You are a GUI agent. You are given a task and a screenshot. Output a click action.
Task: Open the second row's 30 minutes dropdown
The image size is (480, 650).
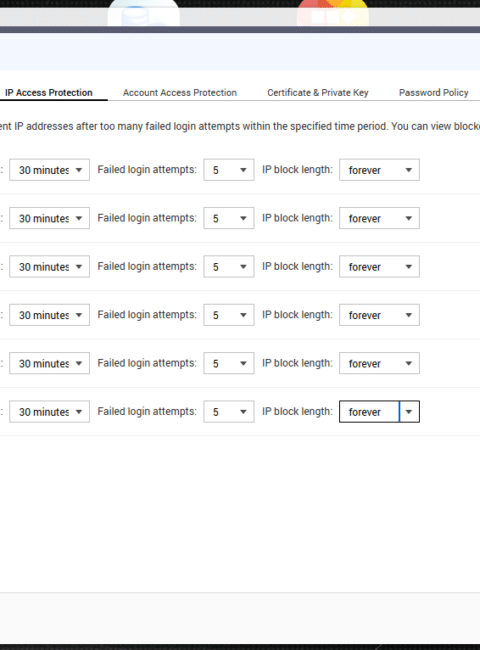(49, 218)
